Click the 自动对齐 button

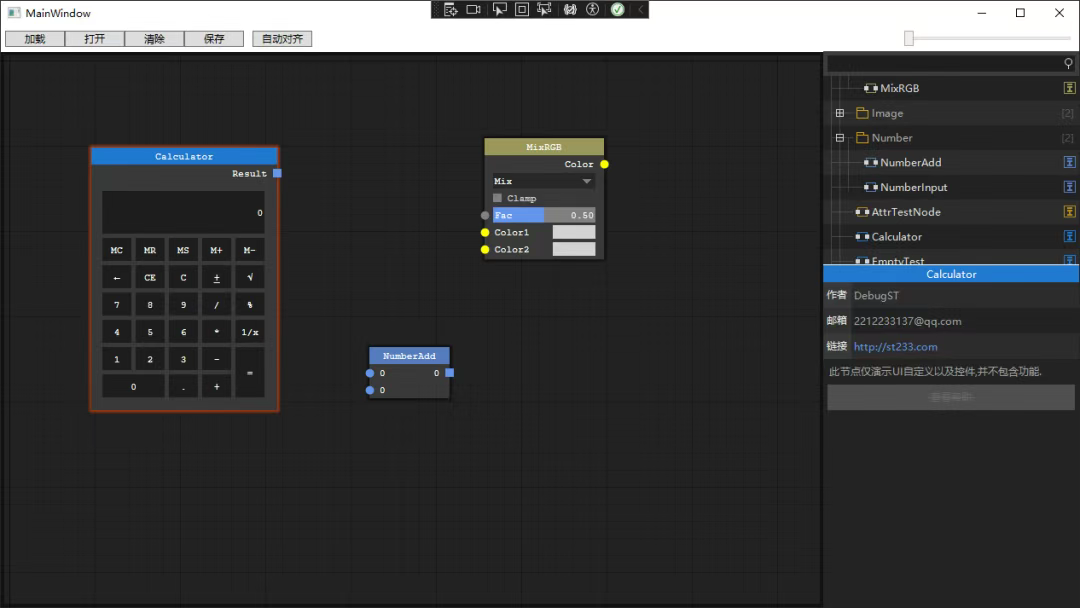pos(282,39)
